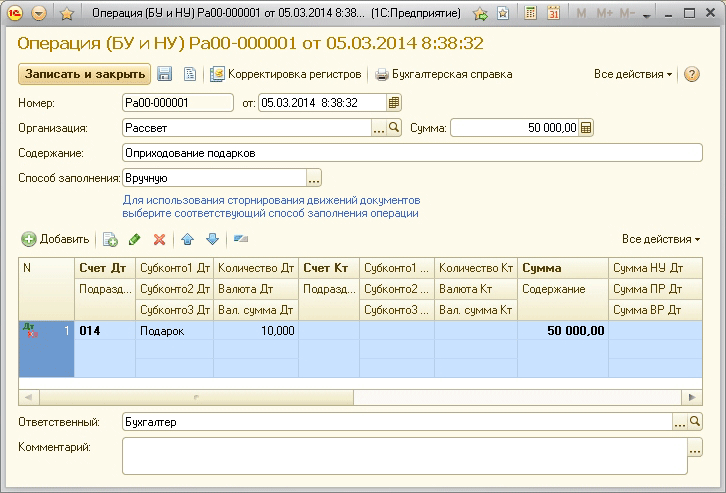Select the row sum cell 50 000,00
This screenshot has width=726, height=493.
(563, 331)
